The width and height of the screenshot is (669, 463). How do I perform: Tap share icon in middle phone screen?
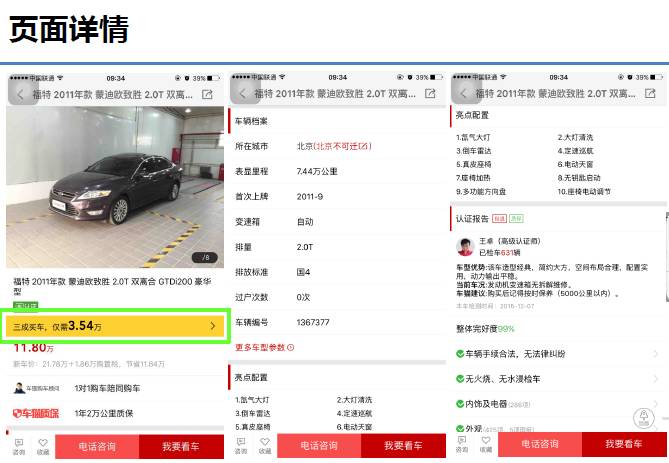click(430, 93)
